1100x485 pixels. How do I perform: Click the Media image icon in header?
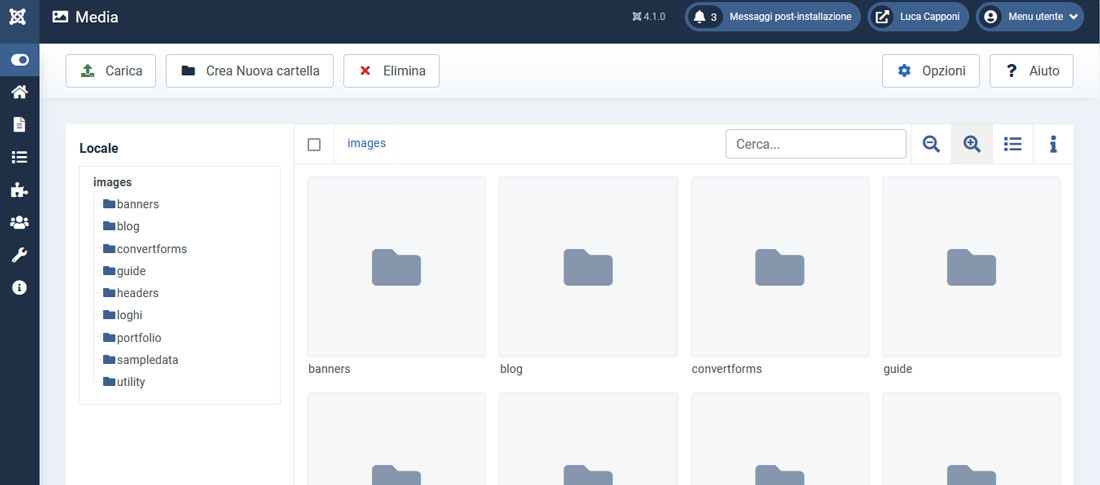coord(60,17)
